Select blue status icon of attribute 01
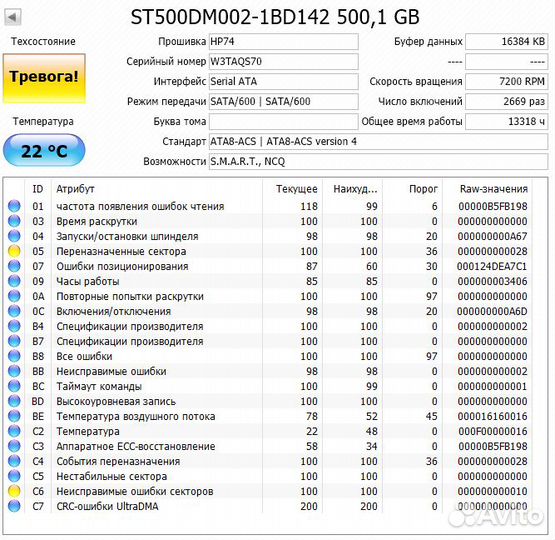Viewport: 555px width, 540px height. pyautogui.click(x=14, y=206)
